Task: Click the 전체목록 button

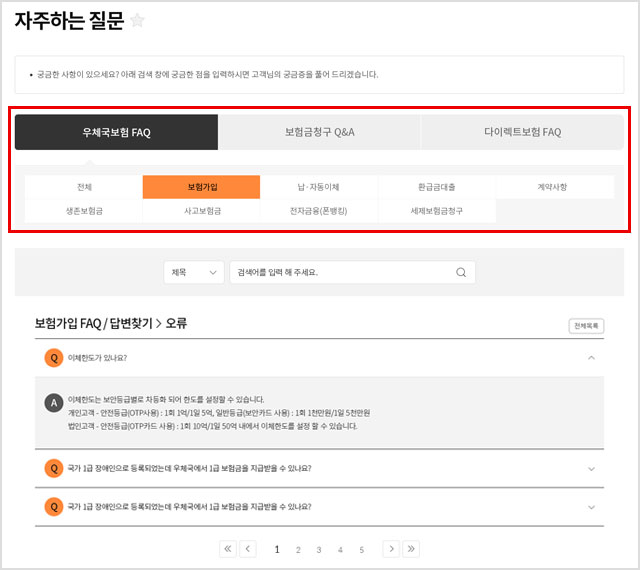Action: [x=586, y=326]
